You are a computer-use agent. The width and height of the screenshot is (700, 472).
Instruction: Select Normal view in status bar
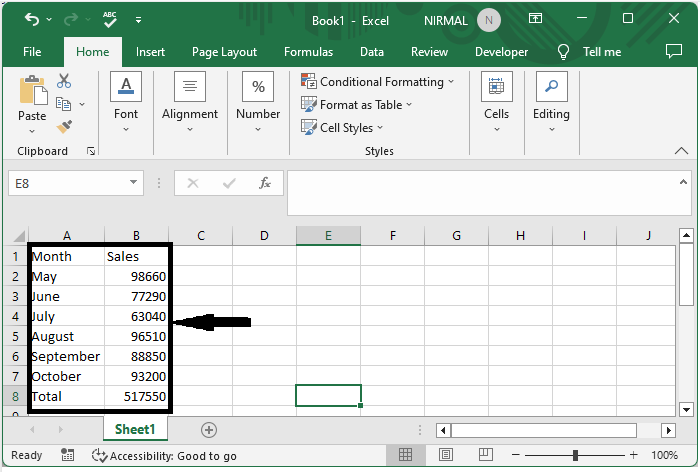(x=406, y=455)
